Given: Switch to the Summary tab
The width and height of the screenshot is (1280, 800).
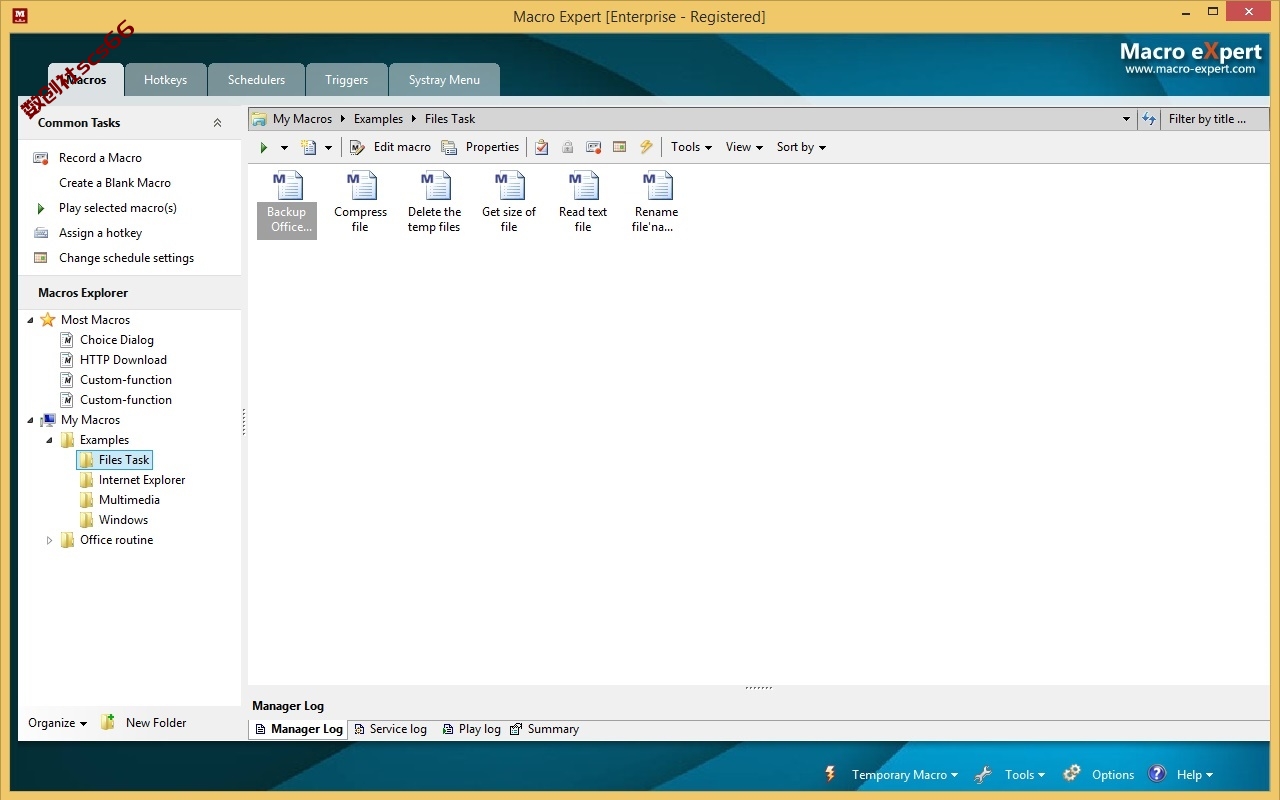Looking at the screenshot, I should [x=544, y=729].
